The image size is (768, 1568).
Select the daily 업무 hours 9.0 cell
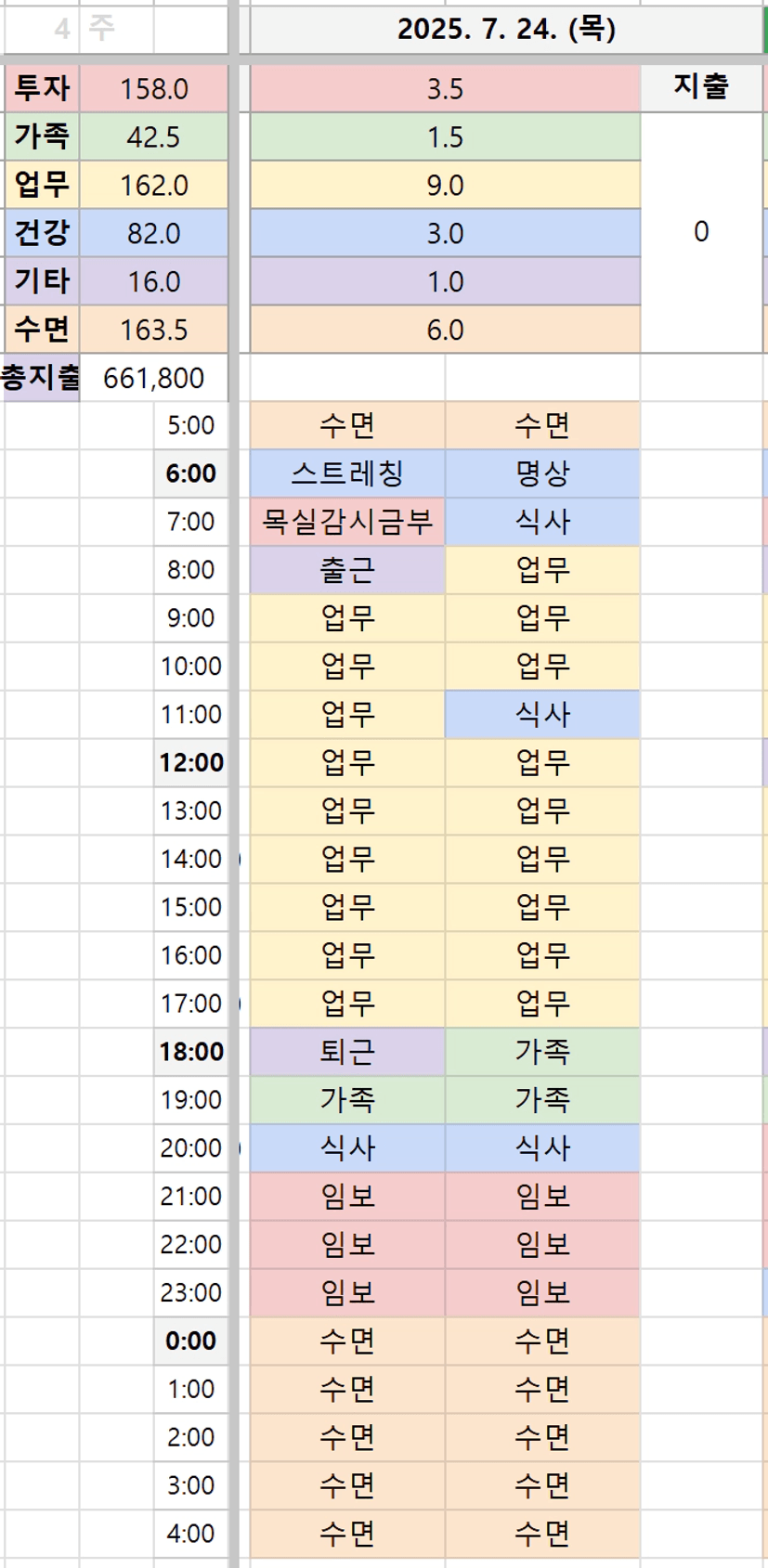click(445, 186)
